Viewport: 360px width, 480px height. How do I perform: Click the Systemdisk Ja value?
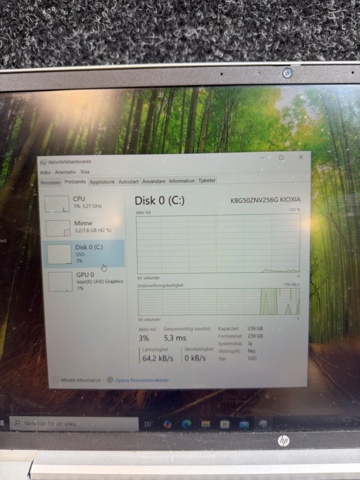250,343
